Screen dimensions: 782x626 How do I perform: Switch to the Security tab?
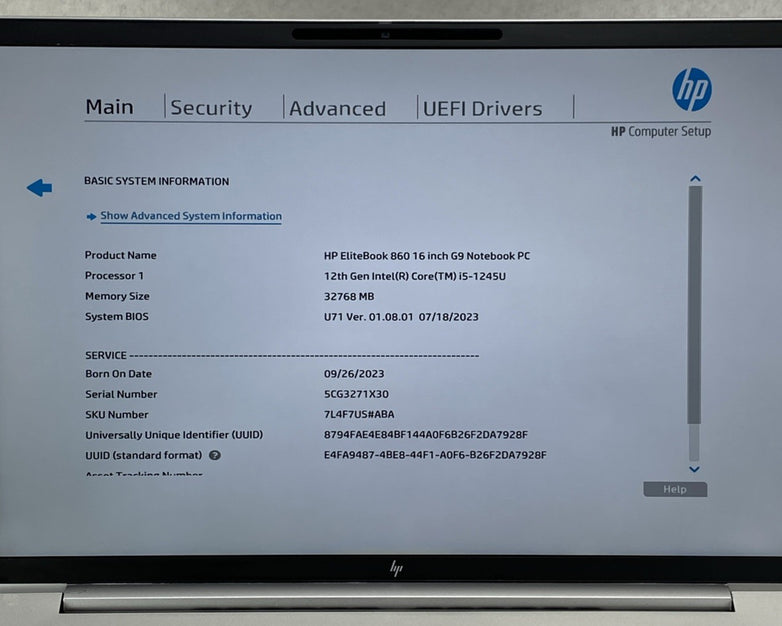tap(211, 108)
